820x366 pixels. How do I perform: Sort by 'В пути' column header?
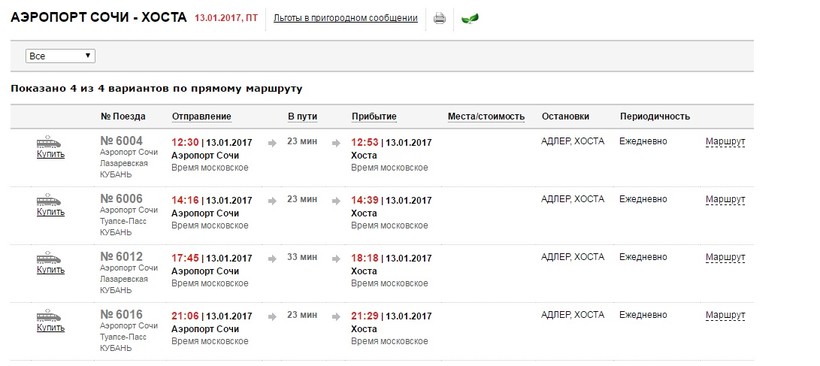303,117
